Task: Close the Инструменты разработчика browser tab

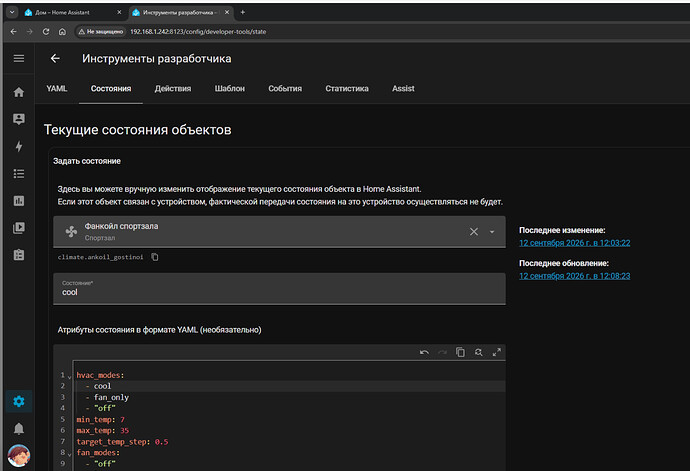Action: point(227,12)
